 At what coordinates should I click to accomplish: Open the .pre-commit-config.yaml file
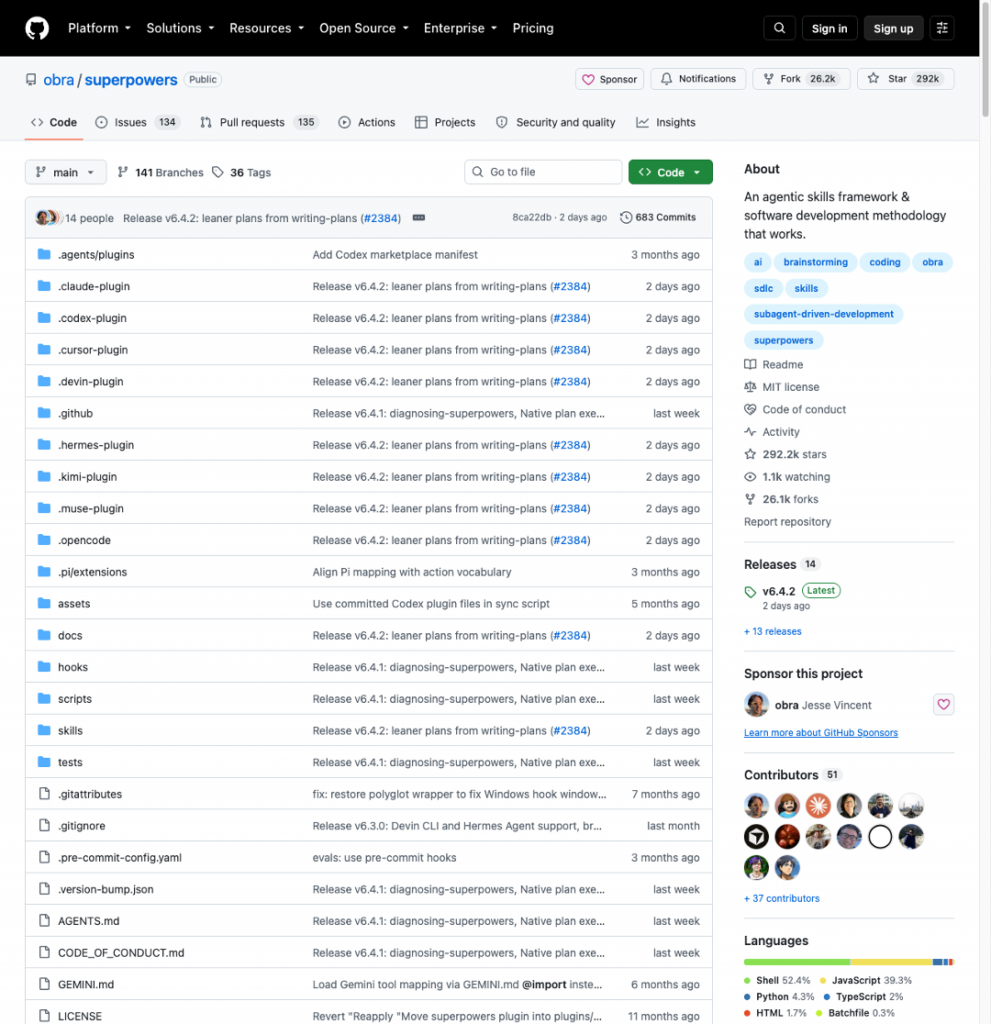tap(120, 857)
